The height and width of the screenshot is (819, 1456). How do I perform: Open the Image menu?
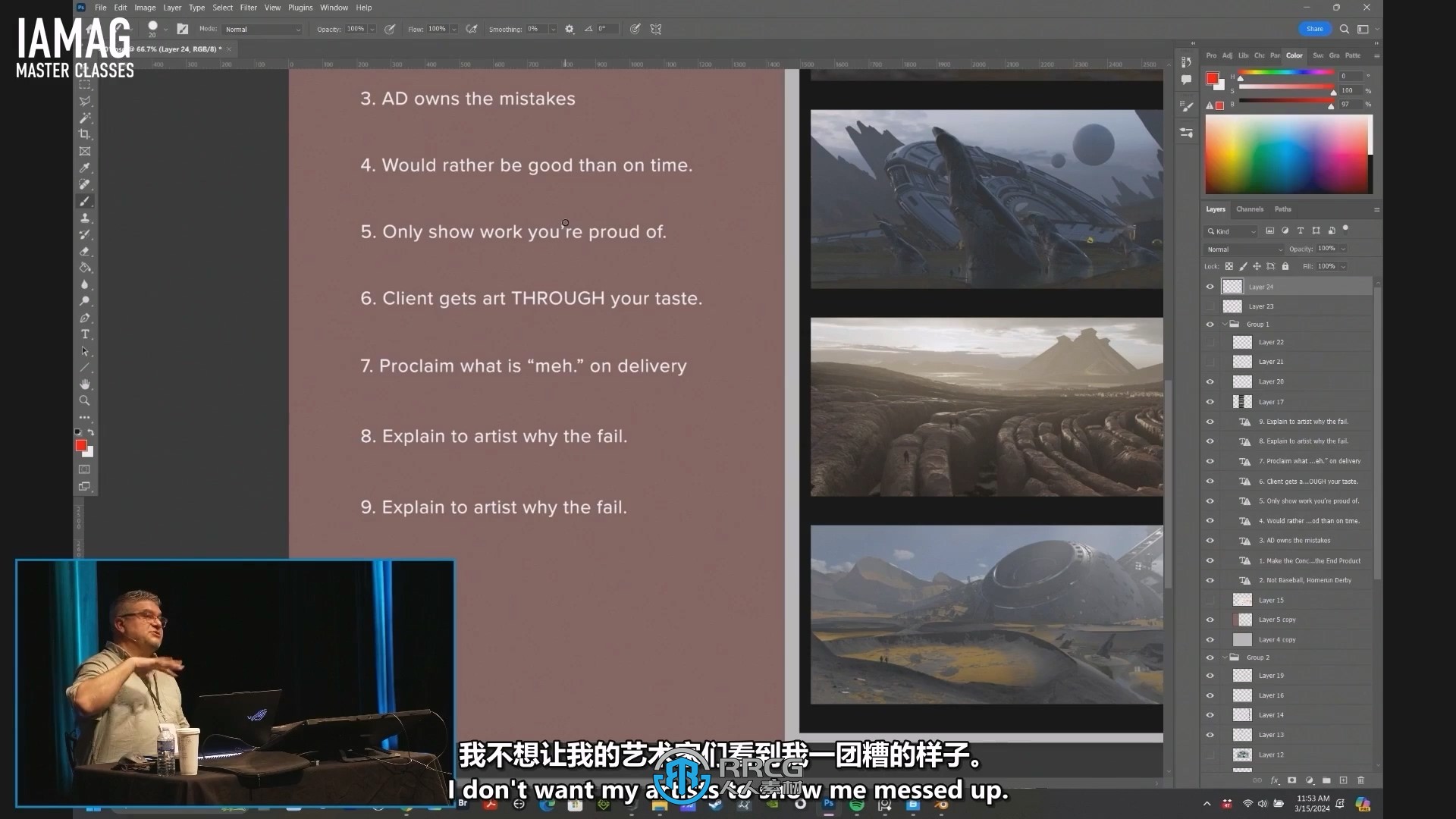145,8
